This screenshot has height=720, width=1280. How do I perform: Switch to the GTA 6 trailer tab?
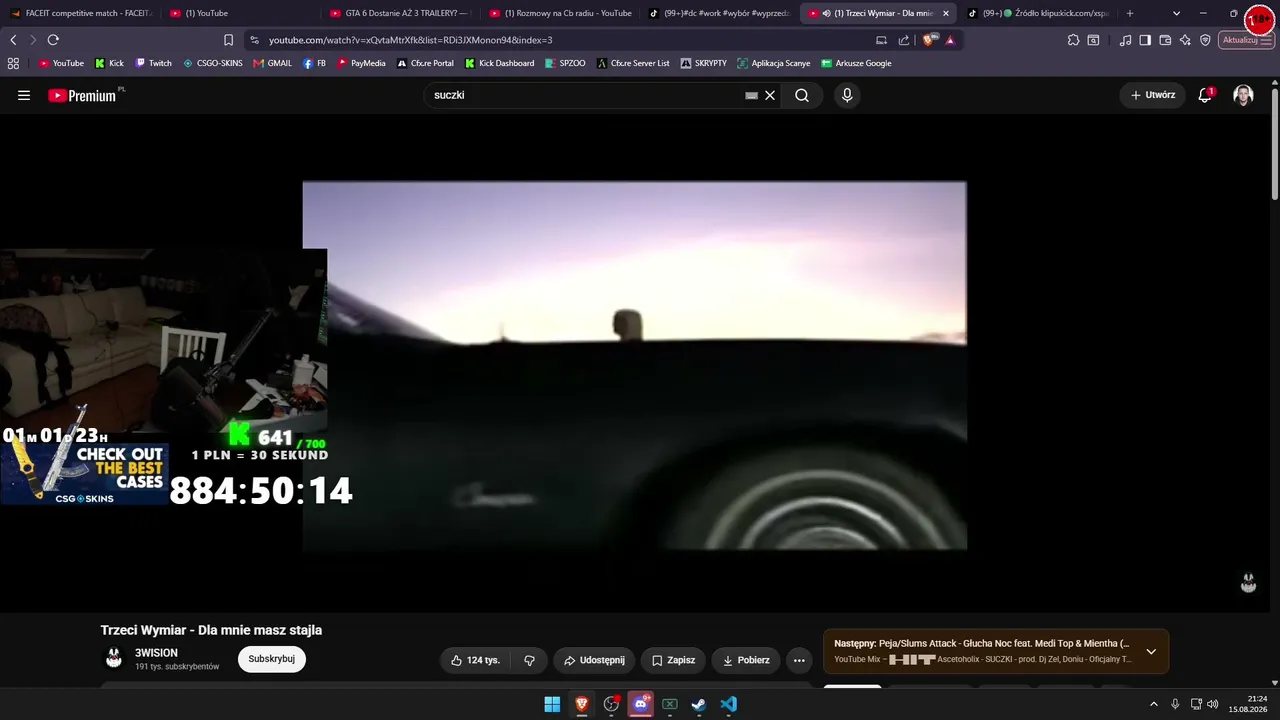pyautogui.click(x=400, y=13)
